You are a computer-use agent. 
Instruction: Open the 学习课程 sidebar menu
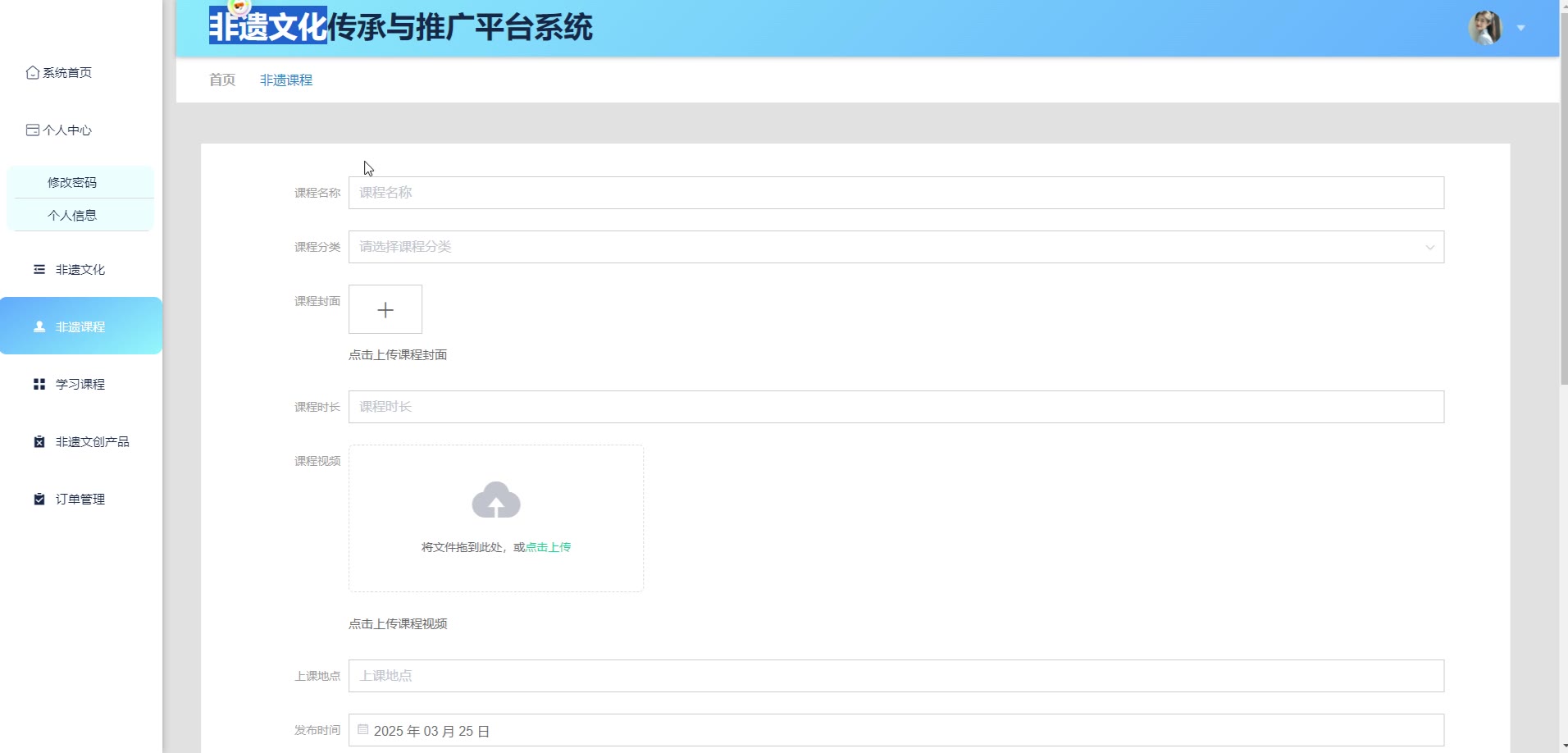pos(81,385)
